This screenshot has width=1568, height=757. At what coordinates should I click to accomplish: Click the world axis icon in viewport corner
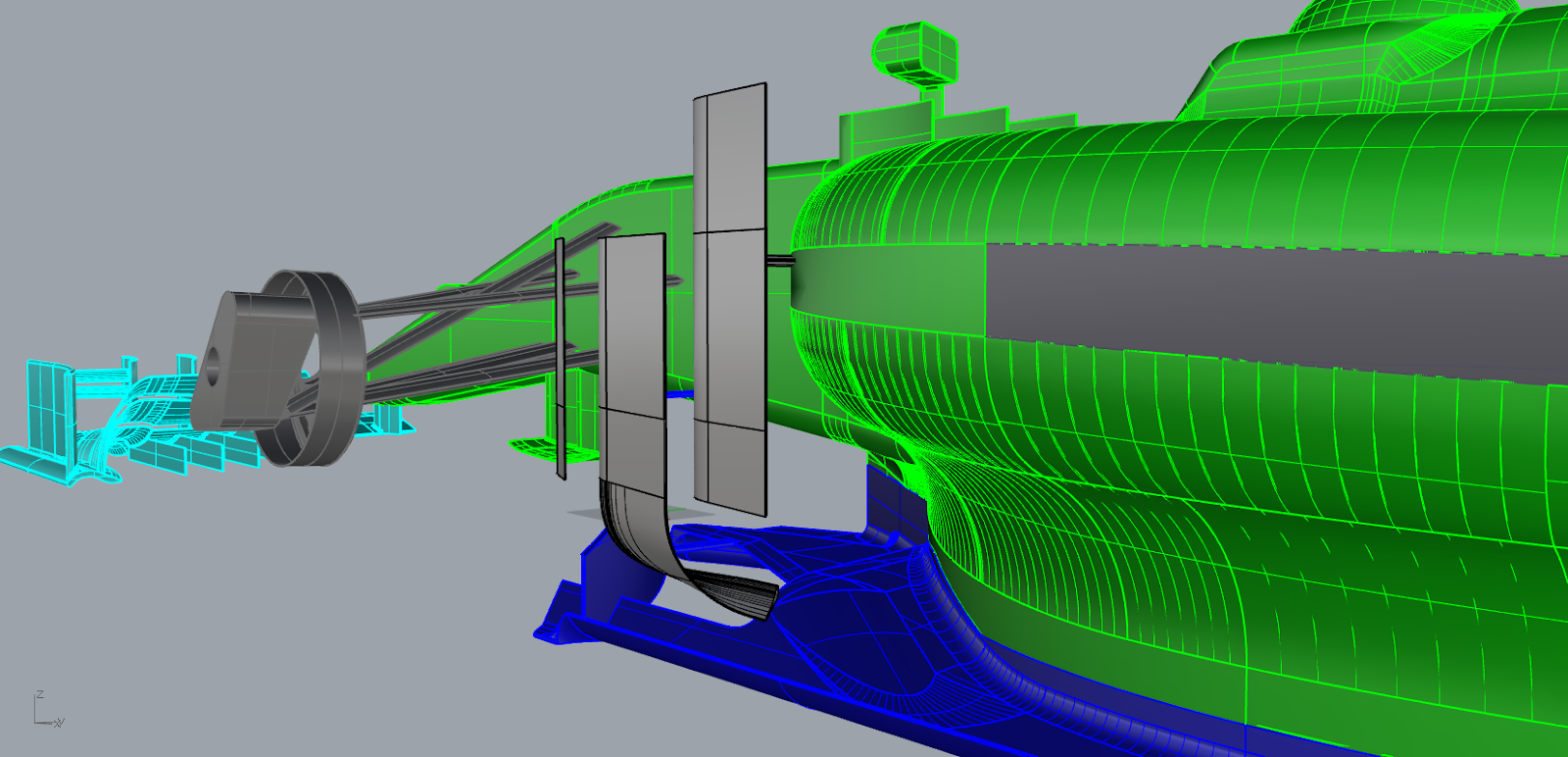pyautogui.click(x=48, y=708)
